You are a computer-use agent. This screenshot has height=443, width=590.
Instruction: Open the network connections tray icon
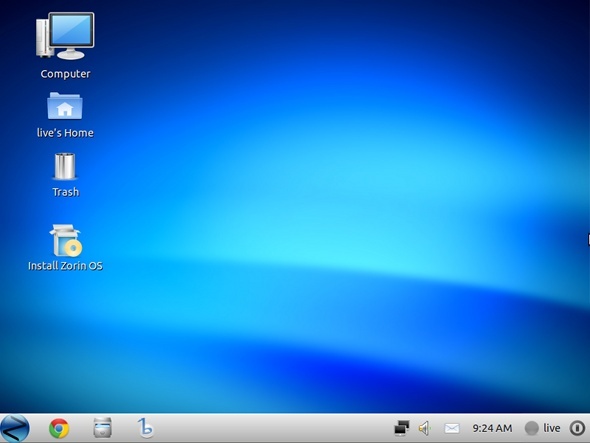pos(401,428)
